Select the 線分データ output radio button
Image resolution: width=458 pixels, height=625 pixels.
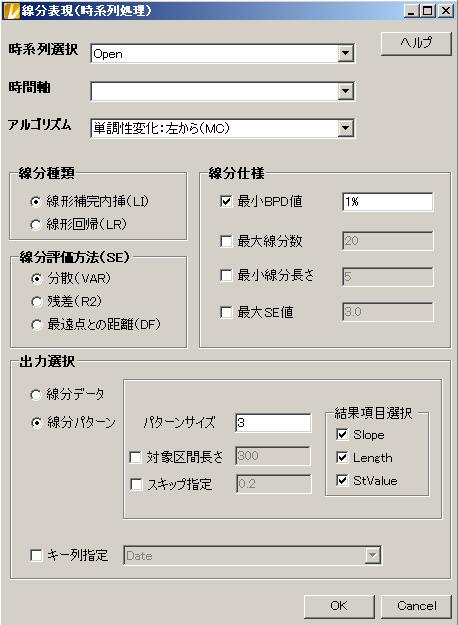(x=36, y=395)
